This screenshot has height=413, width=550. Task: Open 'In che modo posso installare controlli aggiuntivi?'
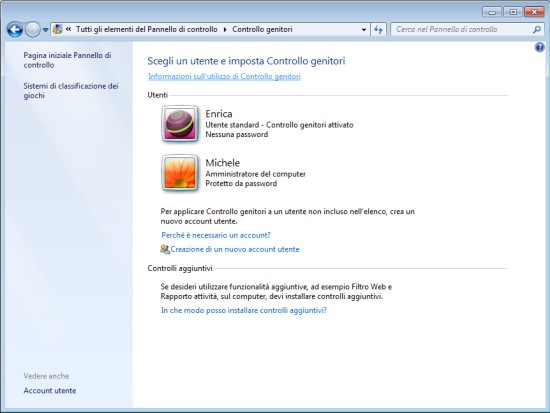pyautogui.click(x=244, y=310)
